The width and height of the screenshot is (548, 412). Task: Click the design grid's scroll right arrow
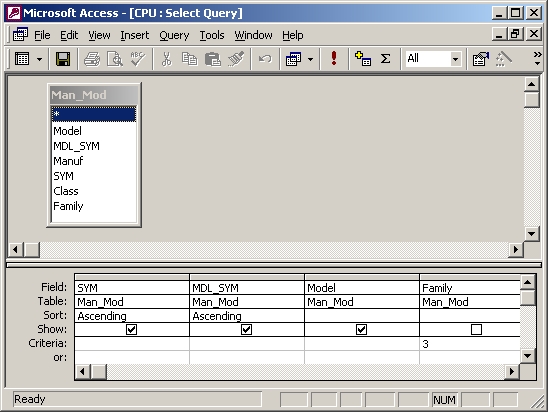click(x=512, y=371)
